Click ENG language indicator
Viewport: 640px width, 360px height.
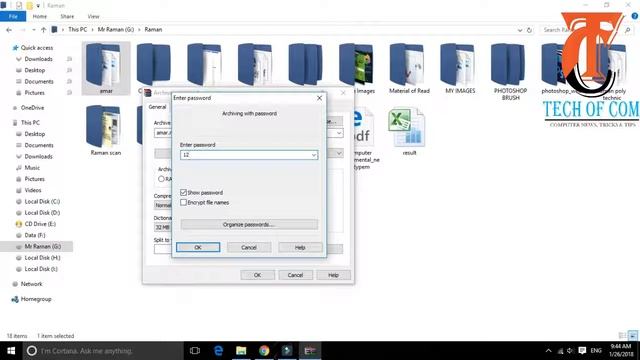pos(596,351)
